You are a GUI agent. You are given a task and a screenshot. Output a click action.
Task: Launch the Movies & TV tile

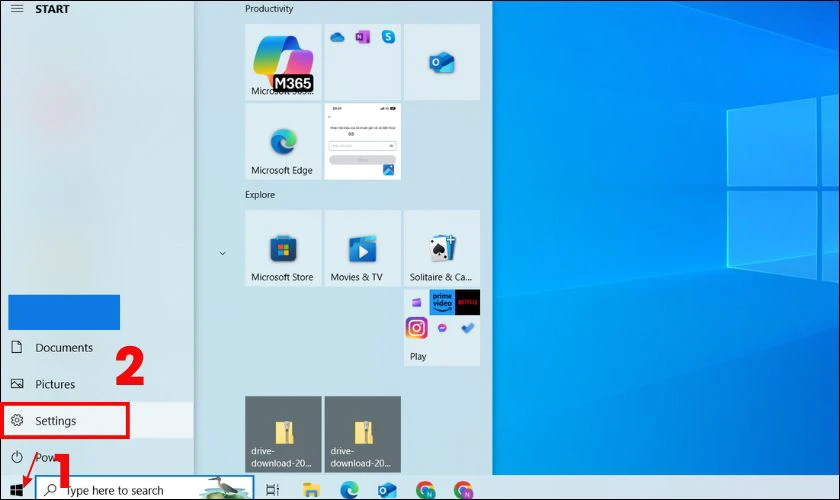tap(363, 248)
